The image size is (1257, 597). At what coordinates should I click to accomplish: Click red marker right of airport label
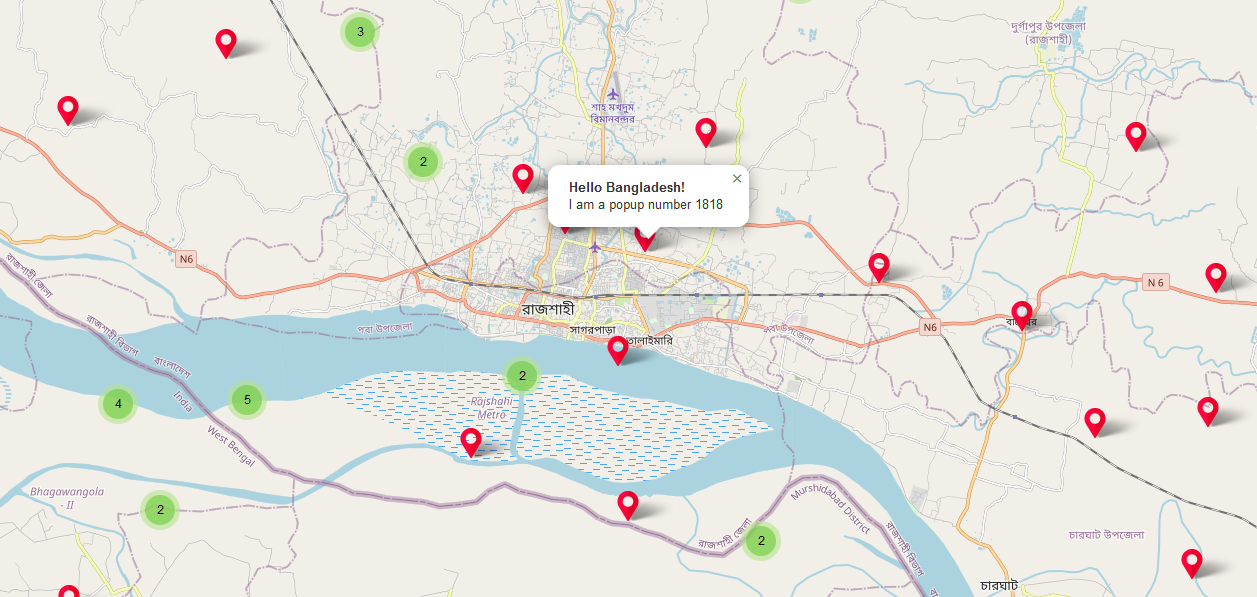[706, 132]
